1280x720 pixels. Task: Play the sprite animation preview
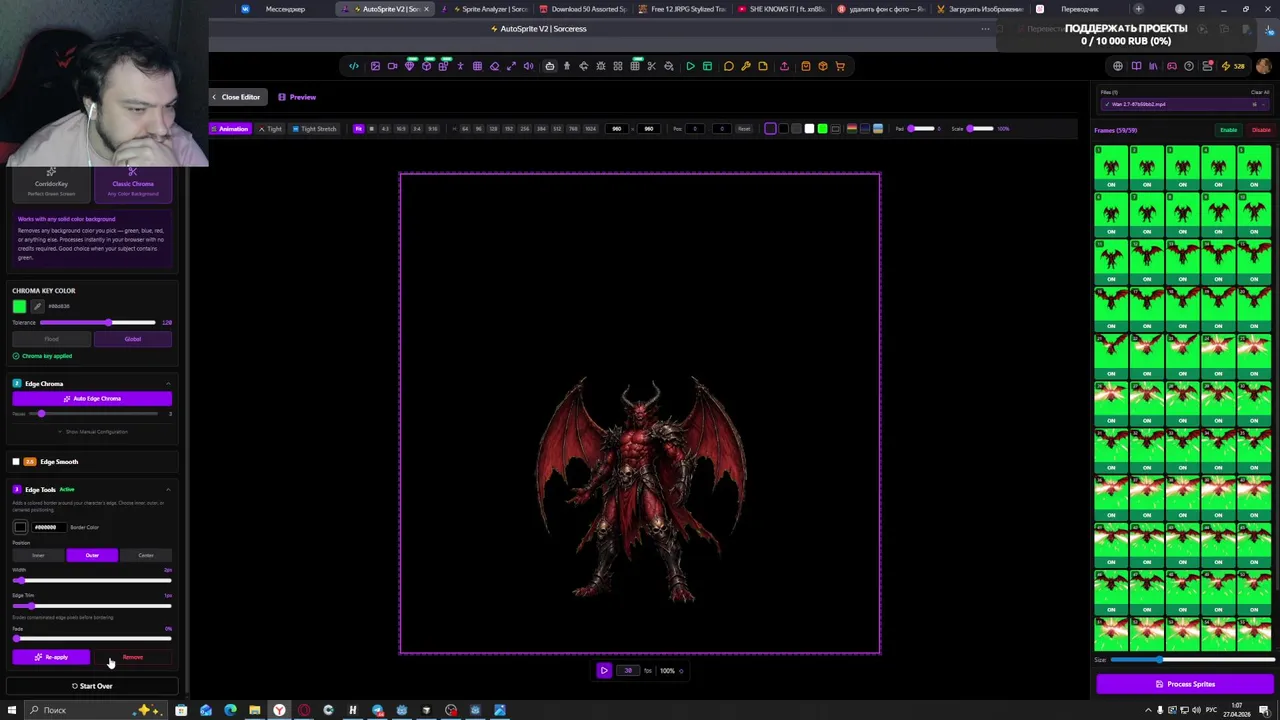point(604,670)
